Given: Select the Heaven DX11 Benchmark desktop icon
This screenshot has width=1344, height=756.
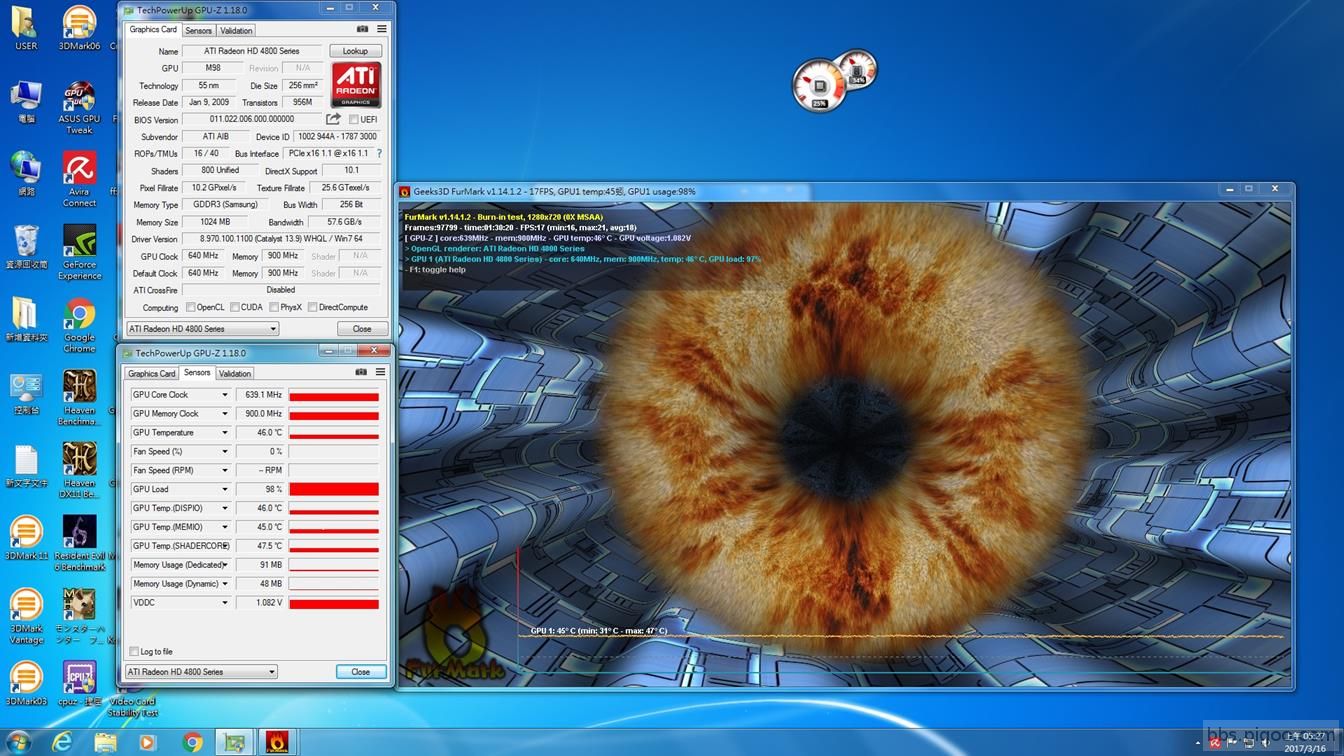Looking at the screenshot, I should [x=79, y=471].
